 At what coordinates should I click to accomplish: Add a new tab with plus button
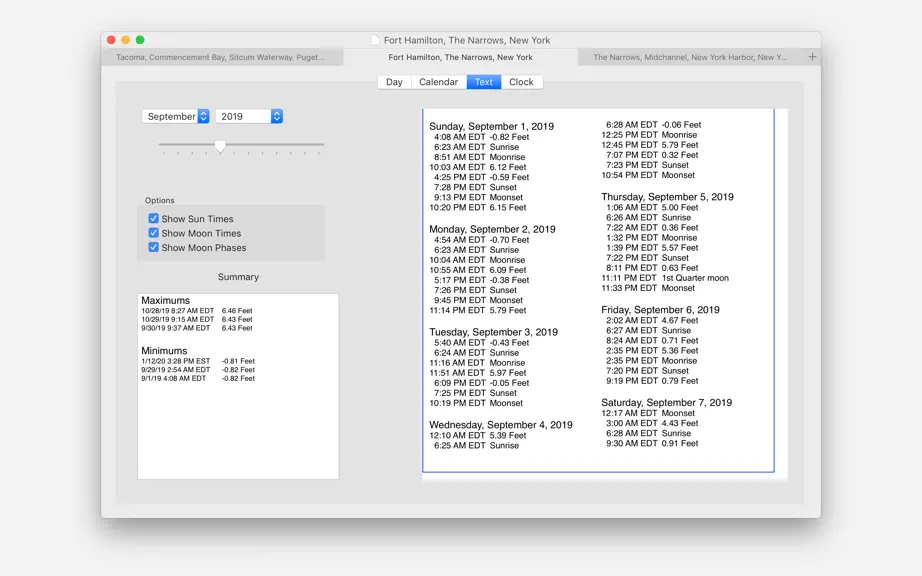point(812,57)
